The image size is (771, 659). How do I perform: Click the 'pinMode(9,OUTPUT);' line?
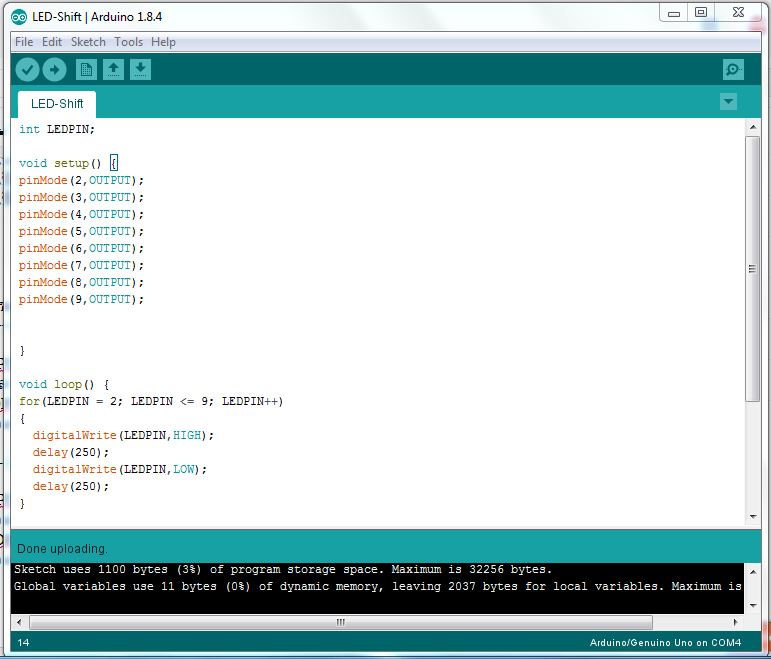tap(81, 300)
